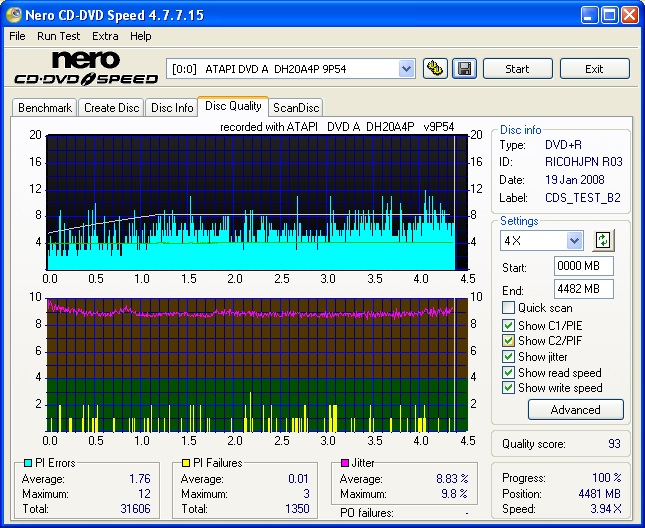Open the Extra menu
Image resolution: width=645 pixels, height=528 pixels.
click(x=105, y=36)
